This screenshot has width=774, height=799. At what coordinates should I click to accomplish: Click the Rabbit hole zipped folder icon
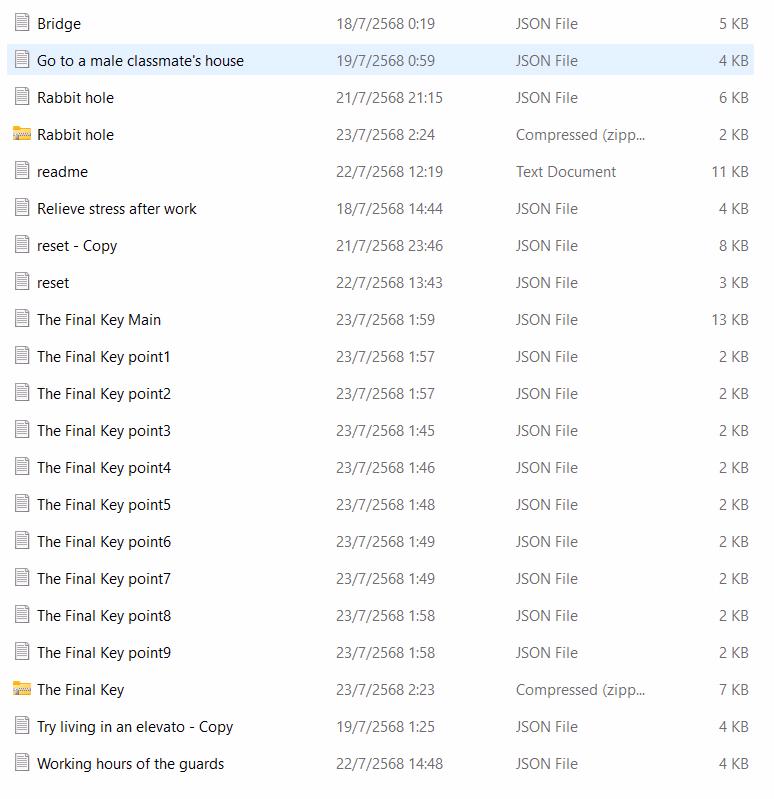(22, 134)
